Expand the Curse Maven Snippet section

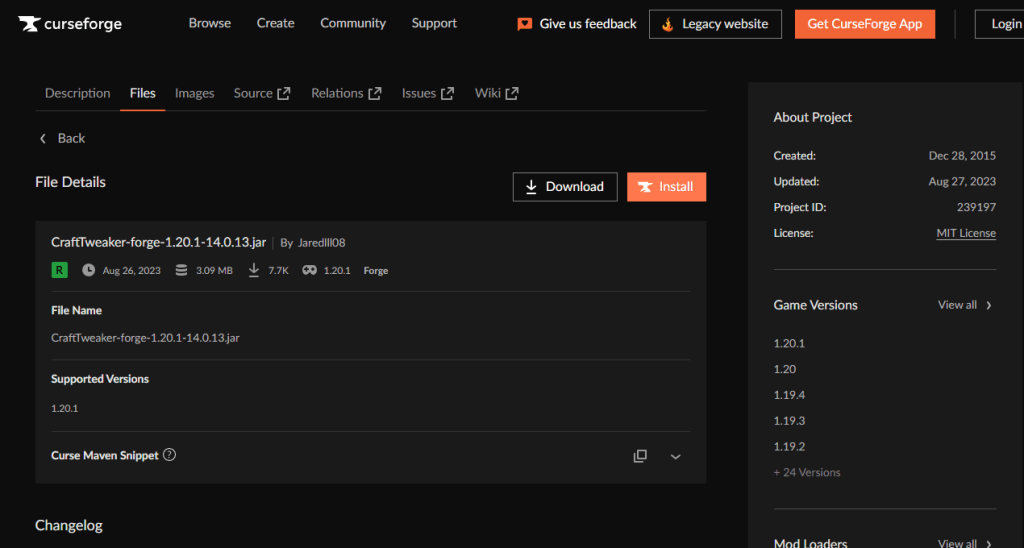(676, 456)
